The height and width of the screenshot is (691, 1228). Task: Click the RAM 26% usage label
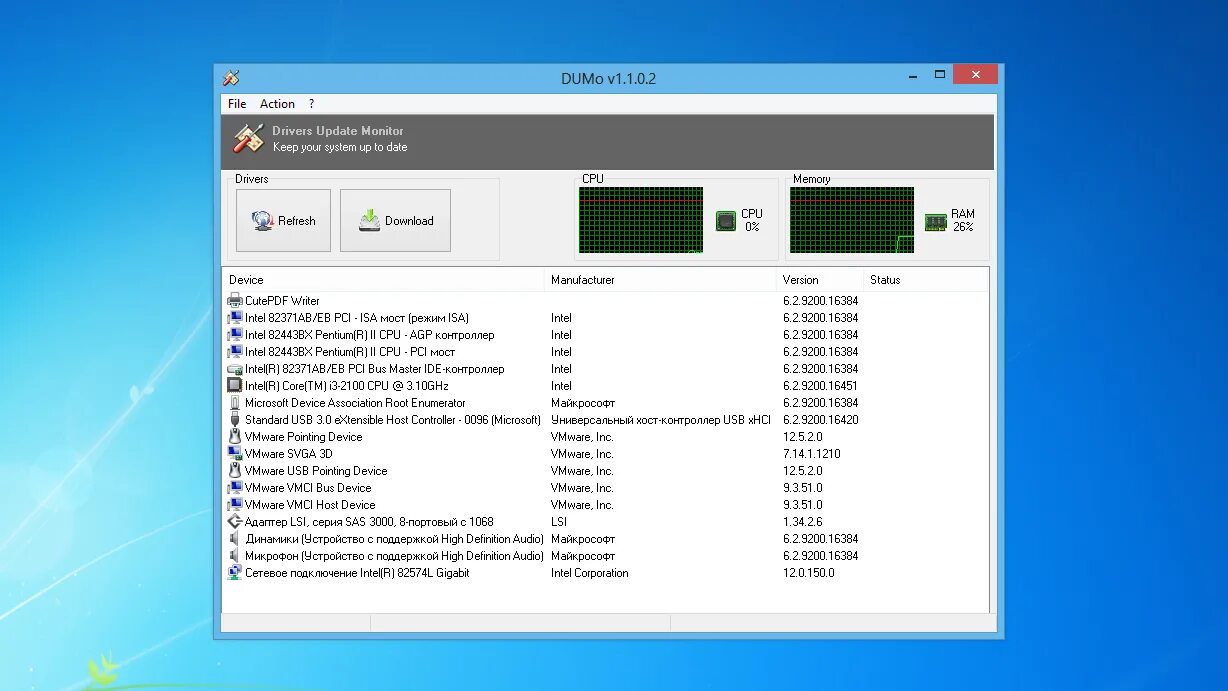pos(963,221)
